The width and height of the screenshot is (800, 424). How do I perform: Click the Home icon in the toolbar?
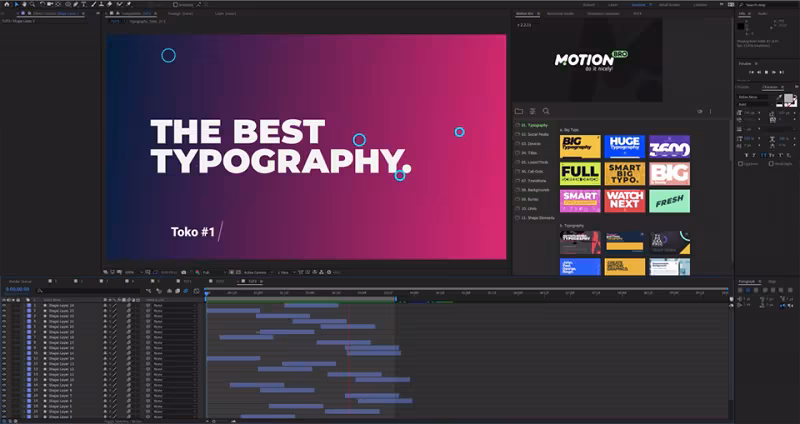pos(7,4)
